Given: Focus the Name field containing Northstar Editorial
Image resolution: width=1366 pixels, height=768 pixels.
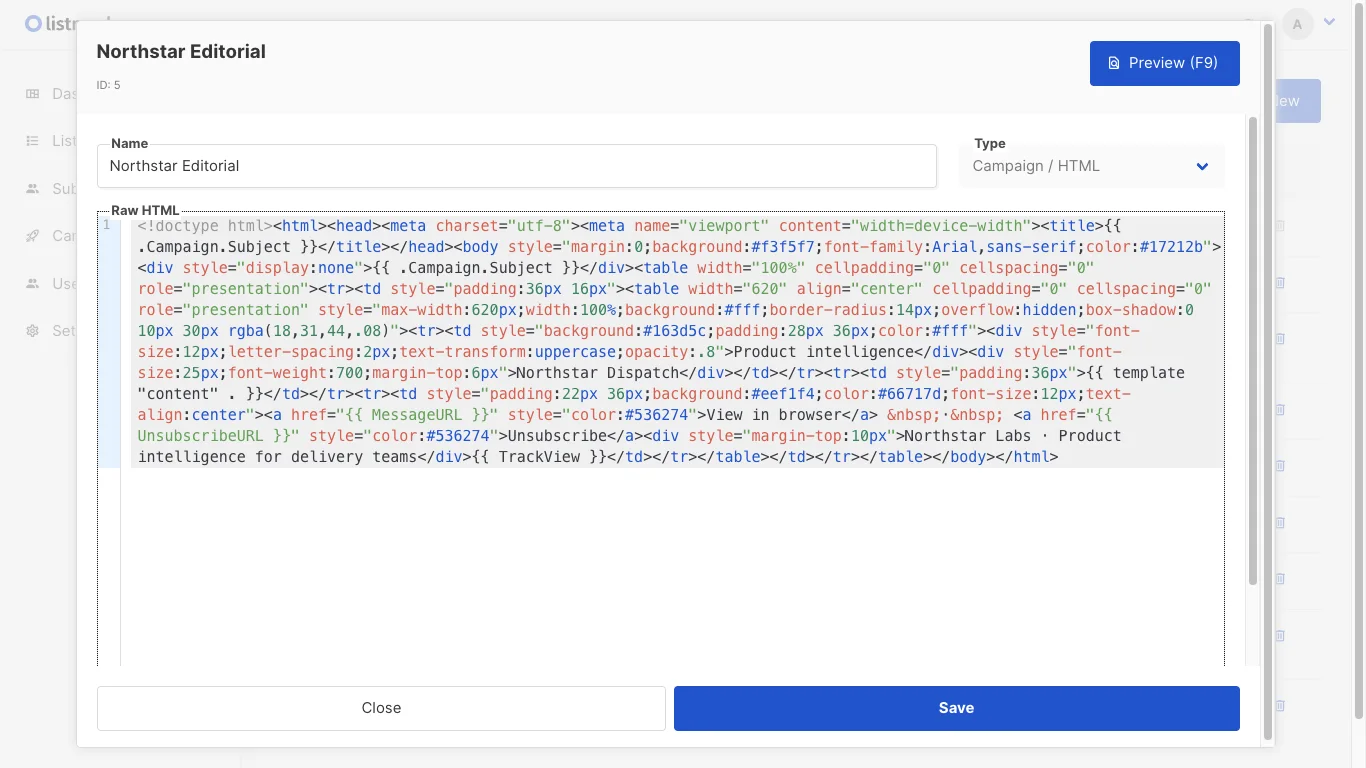Looking at the screenshot, I should click(517, 166).
